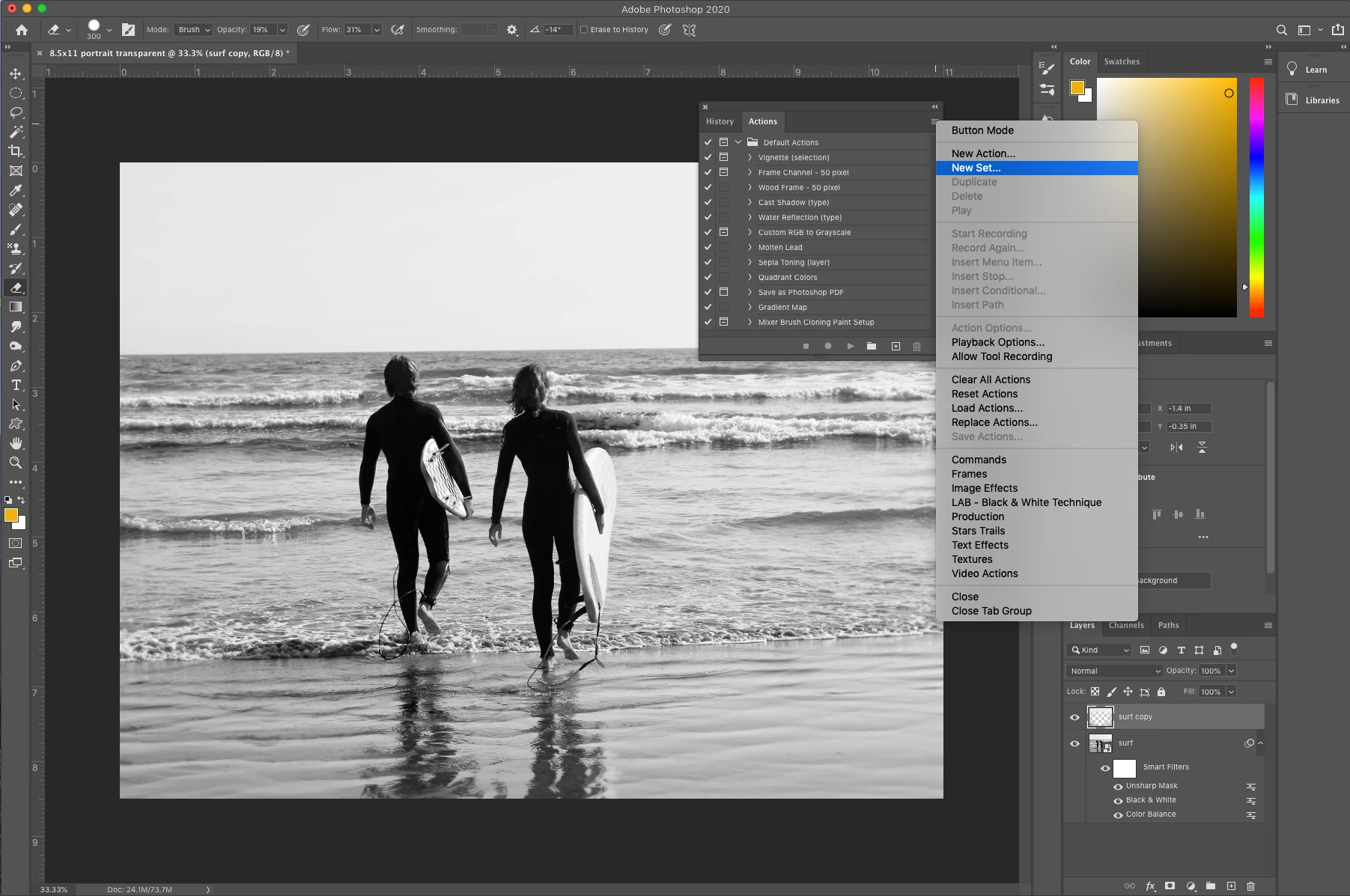Toggle the Vignette (selection) action checkmark

coord(708,157)
